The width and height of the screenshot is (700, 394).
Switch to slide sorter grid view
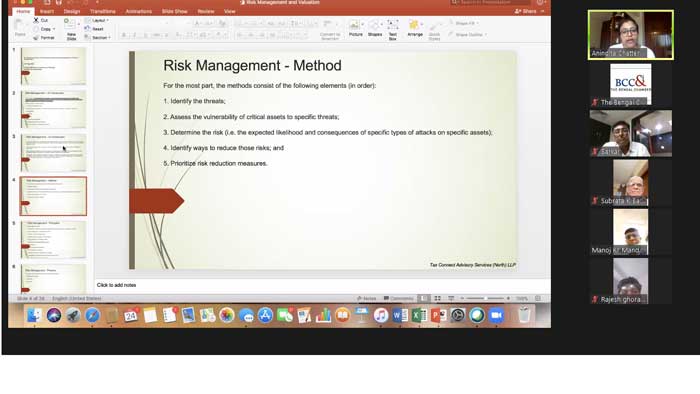pyautogui.click(x=438, y=298)
